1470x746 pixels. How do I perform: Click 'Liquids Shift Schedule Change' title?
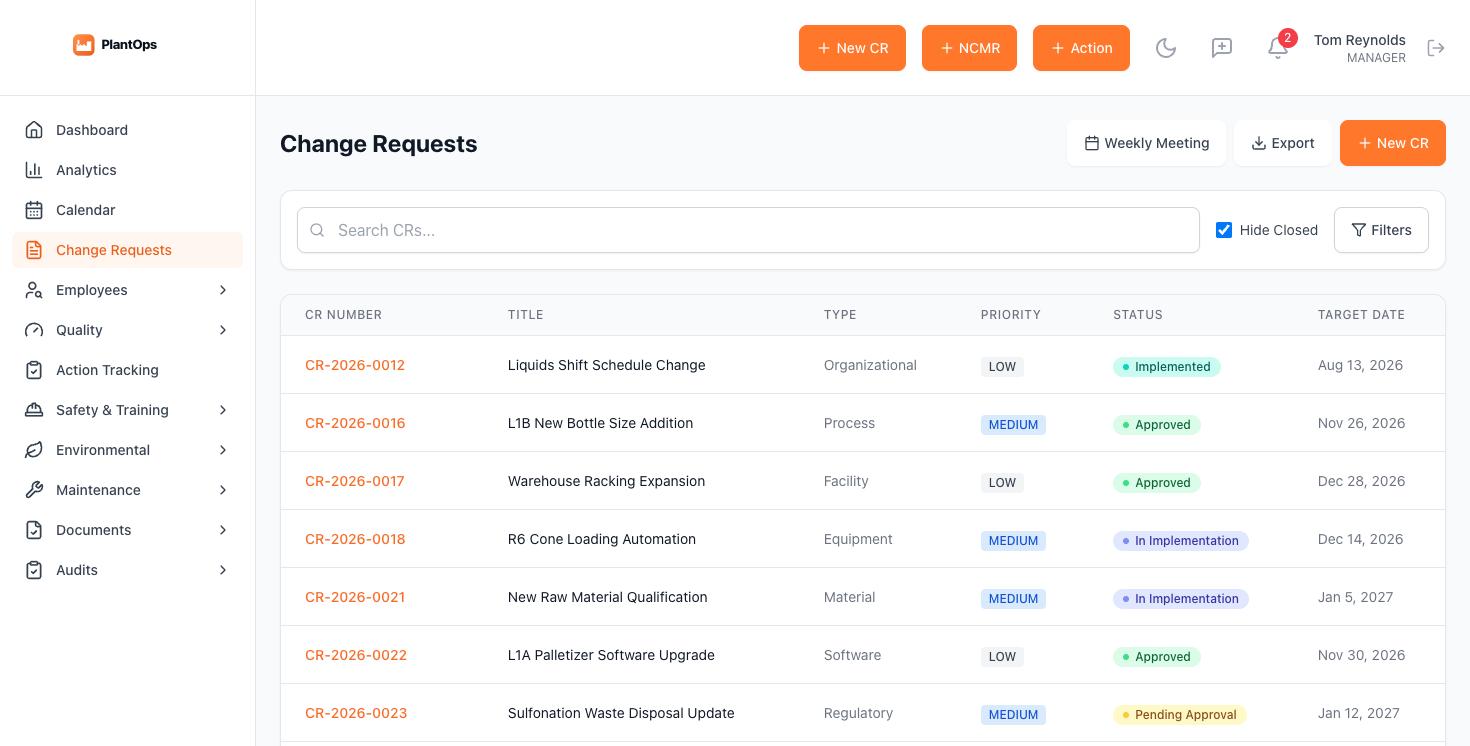pos(607,365)
